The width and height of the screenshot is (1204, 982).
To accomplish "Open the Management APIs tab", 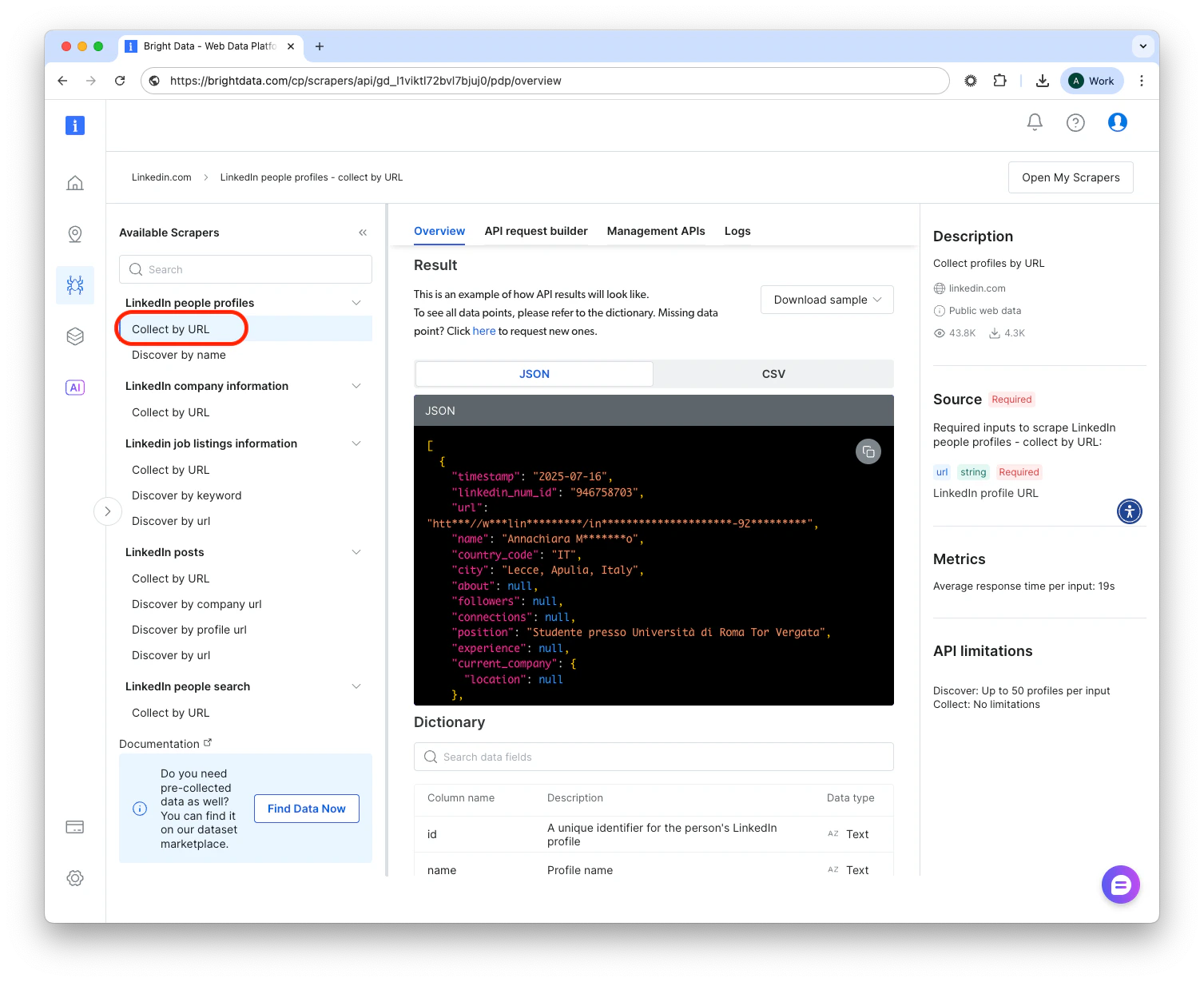I will click(x=656, y=231).
